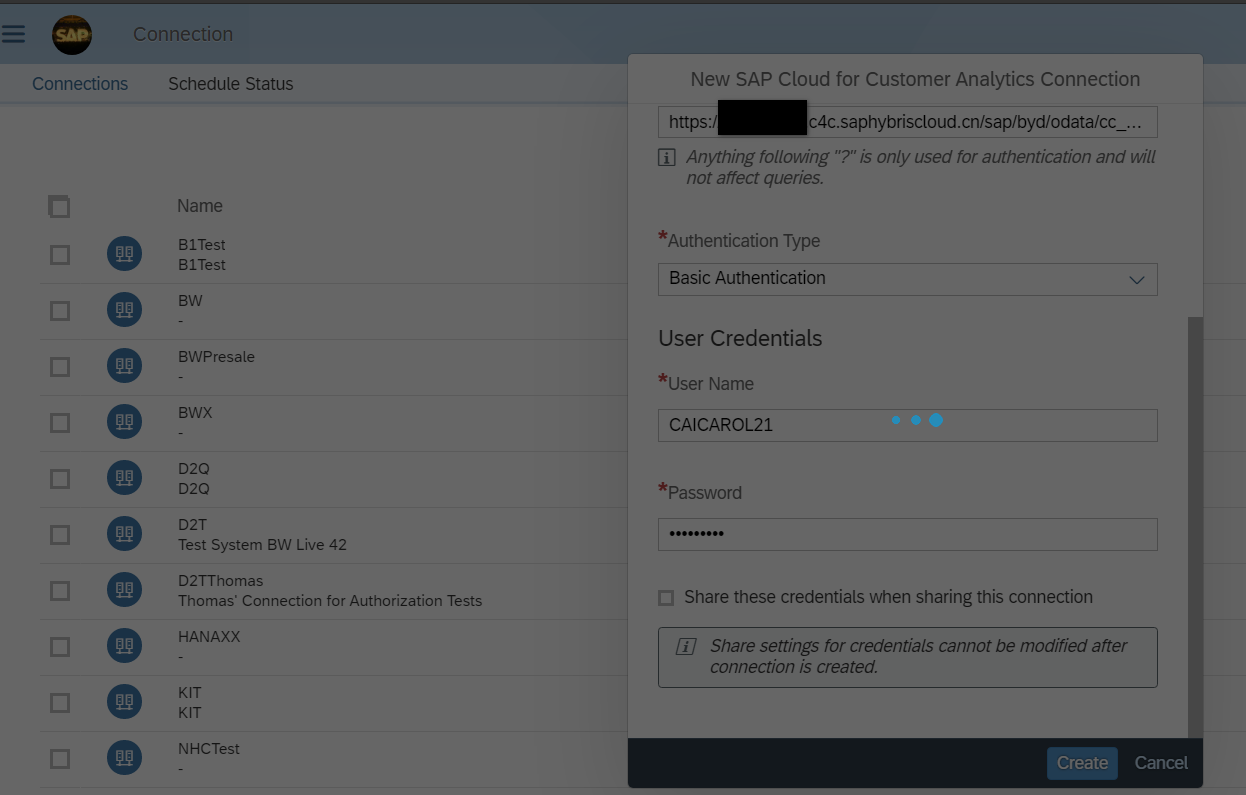Click info icon beside authentication URL note
The height and width of the screenshot is (795, 1246).
tap(666, 157)
